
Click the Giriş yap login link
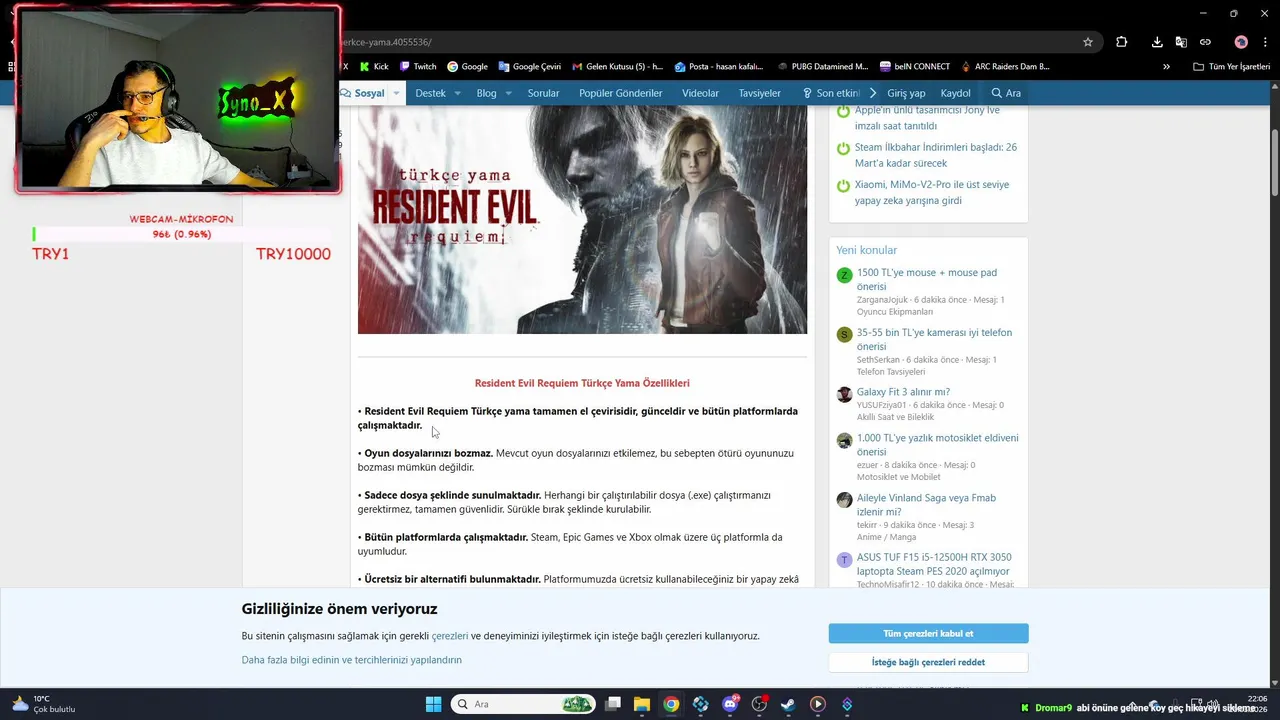pyautogui.click(x=906, y=93)
